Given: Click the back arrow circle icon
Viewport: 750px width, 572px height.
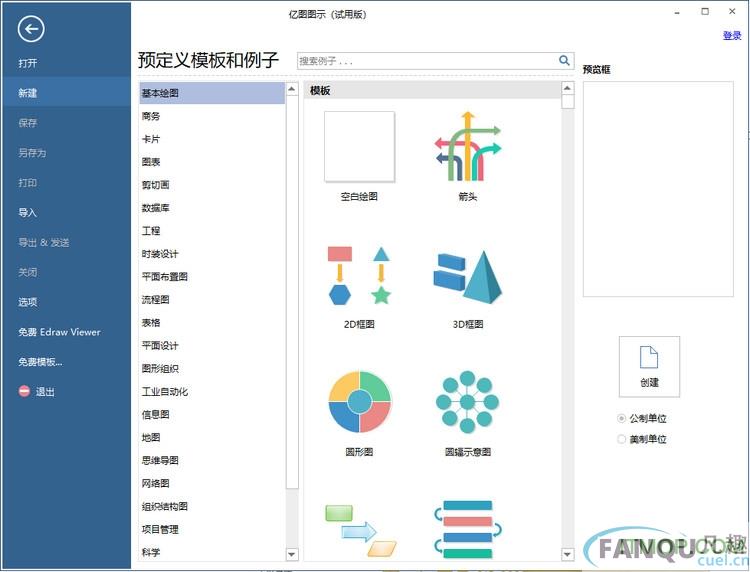Looking at the screenshot, I should (x=31, y=30).
